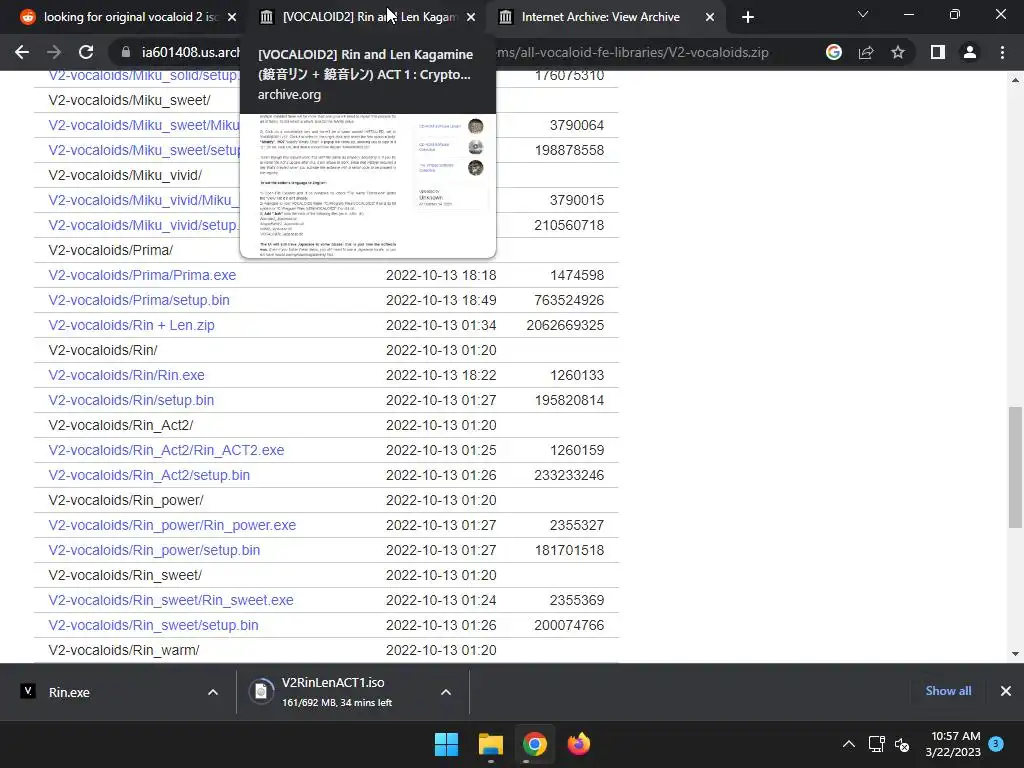Click the file size 2062669325
Image resolution: width=1024 pixels, height=768 pixels.
565,325
